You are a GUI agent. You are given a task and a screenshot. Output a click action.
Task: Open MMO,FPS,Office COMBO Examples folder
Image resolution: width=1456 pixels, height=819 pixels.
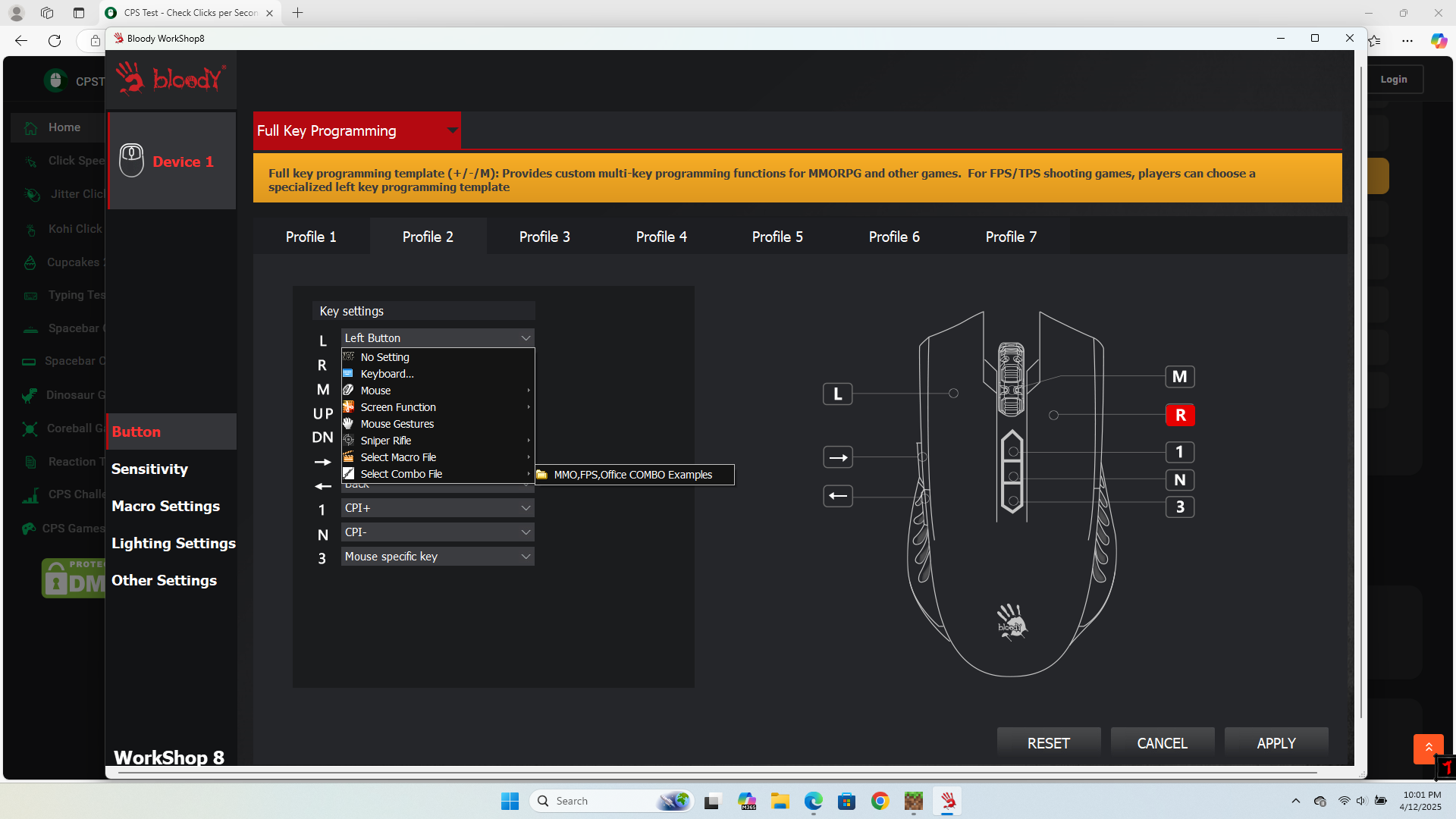[x=634, y=475]
